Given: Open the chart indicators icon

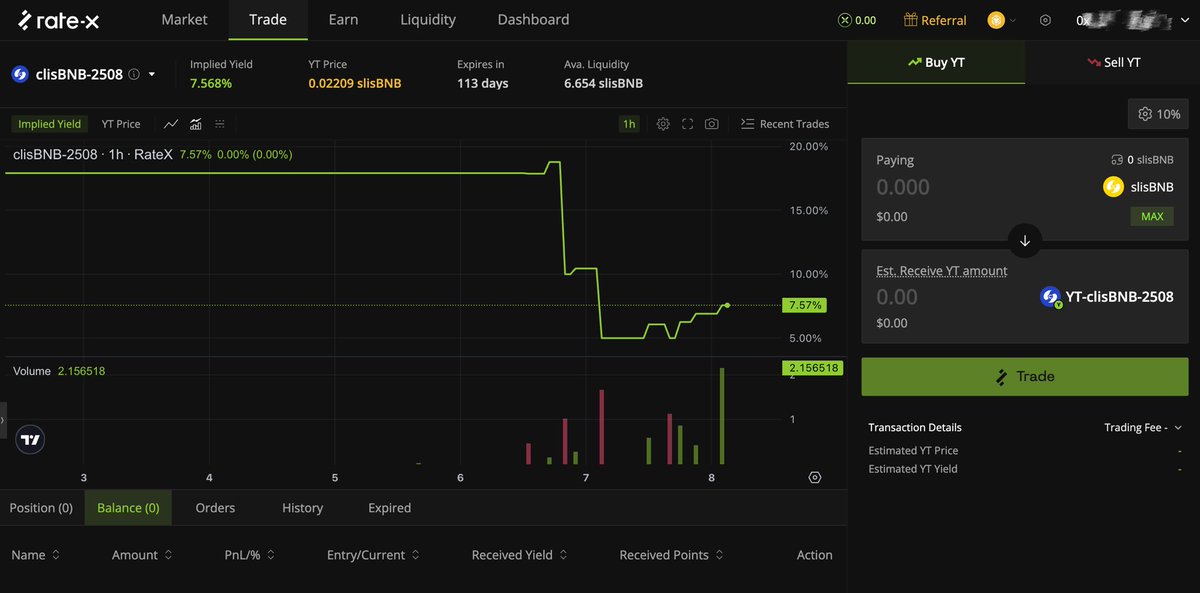Looking at the screenshot, I should point(195,124).
